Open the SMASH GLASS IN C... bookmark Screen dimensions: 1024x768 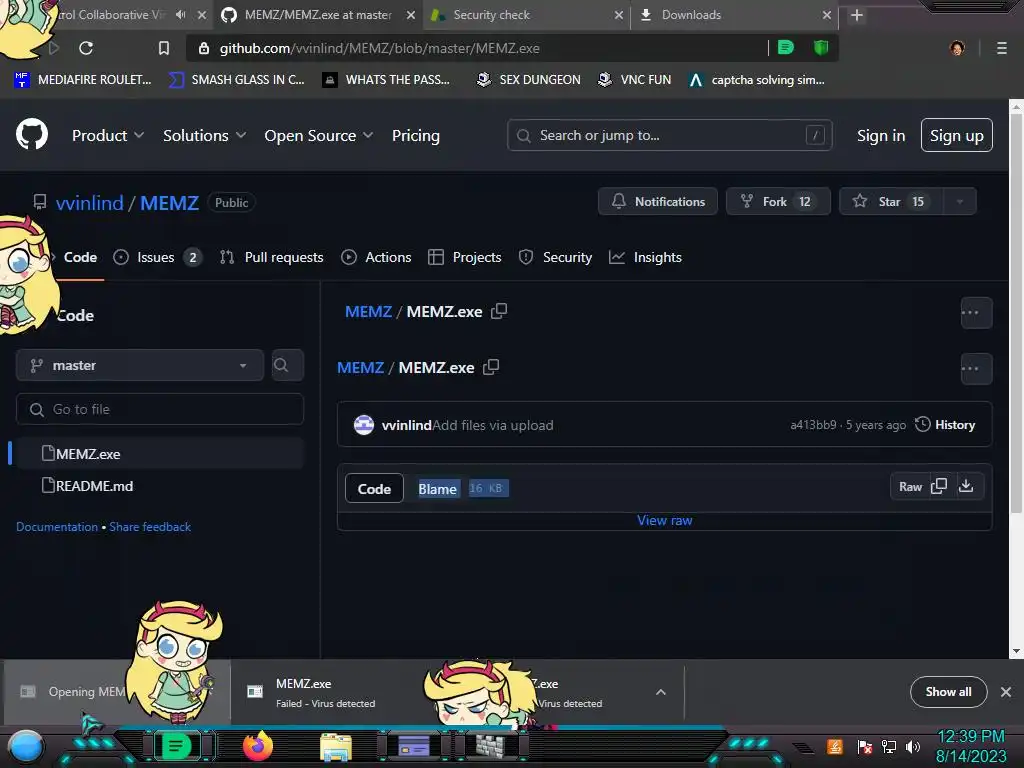tap(237, 80)
